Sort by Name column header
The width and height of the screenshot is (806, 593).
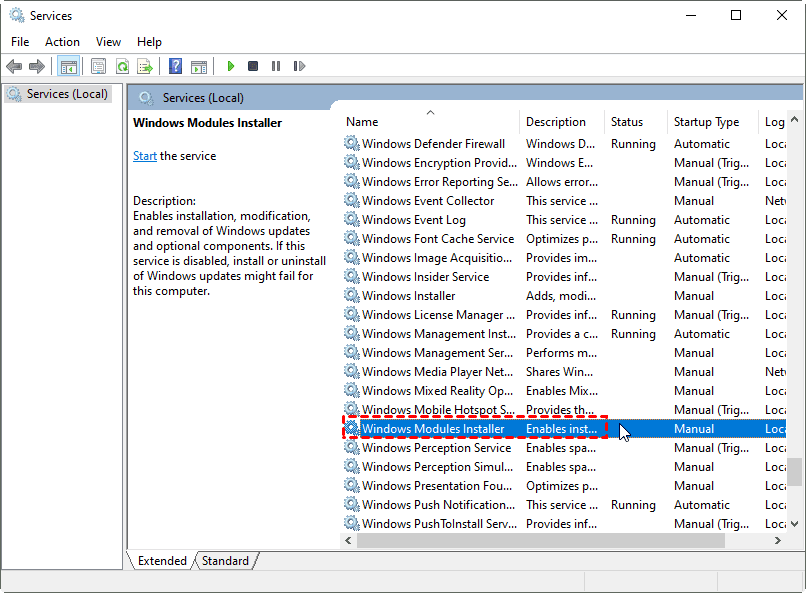(430, 122)
